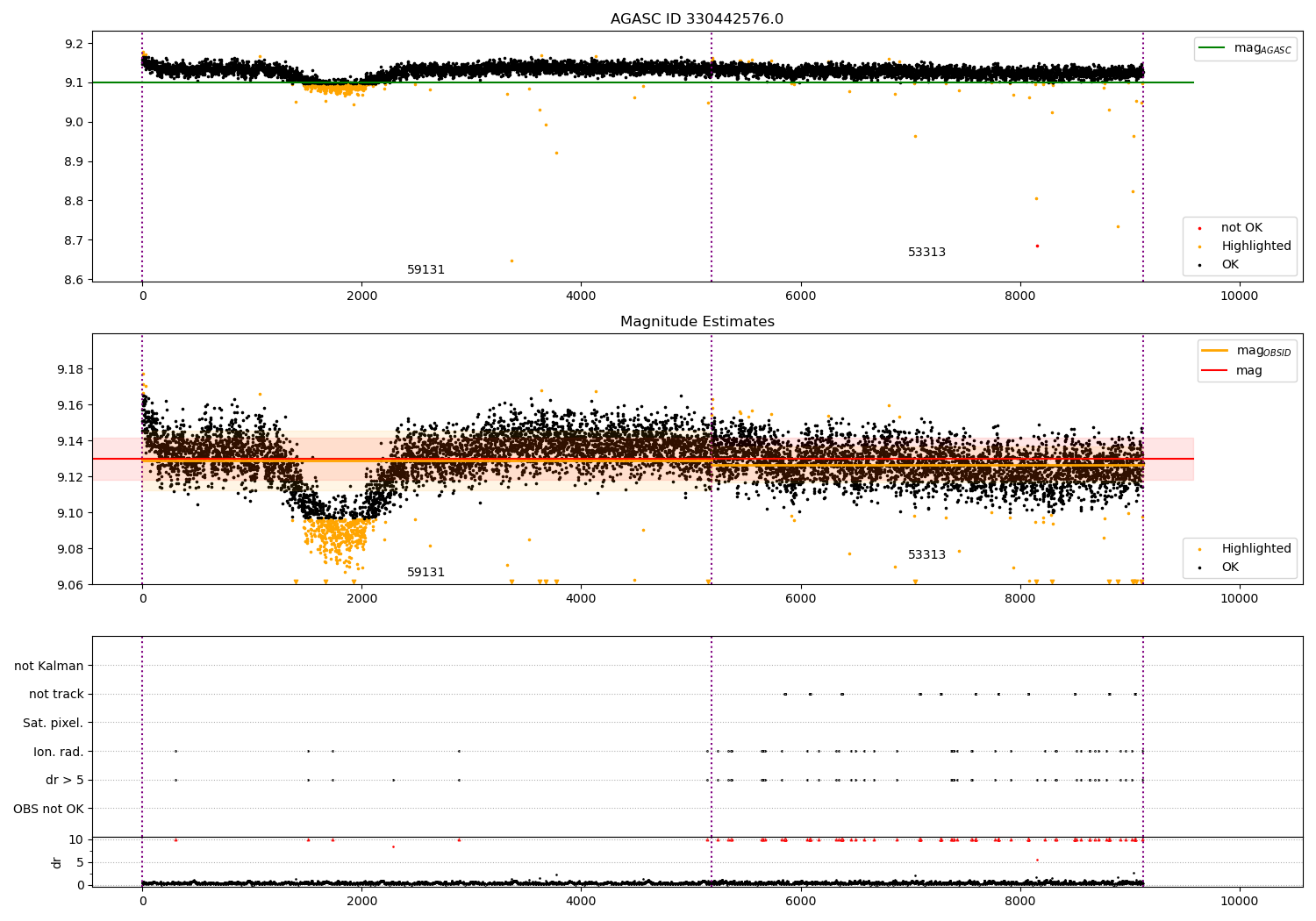Select "53313" label in Magnitude Estimates plot
1316x921 pixels.
pos(927,555)
